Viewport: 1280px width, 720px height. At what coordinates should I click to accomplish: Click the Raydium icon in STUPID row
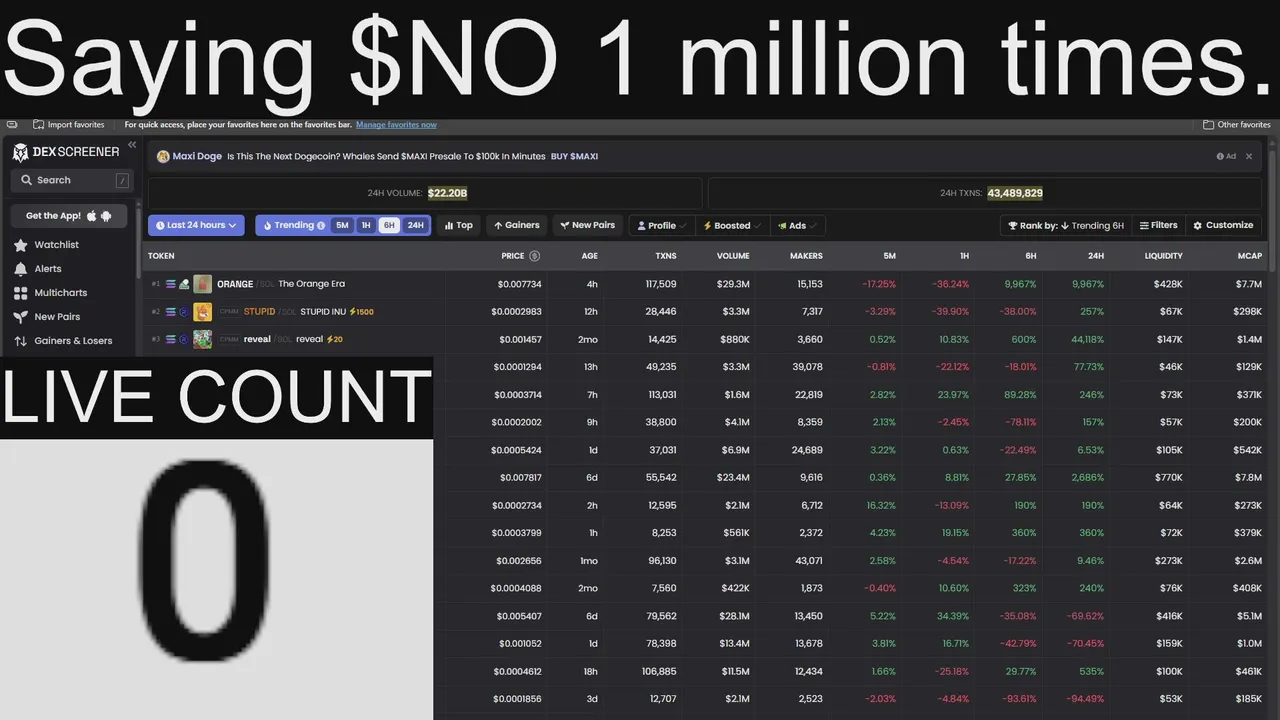pos(183,312)
